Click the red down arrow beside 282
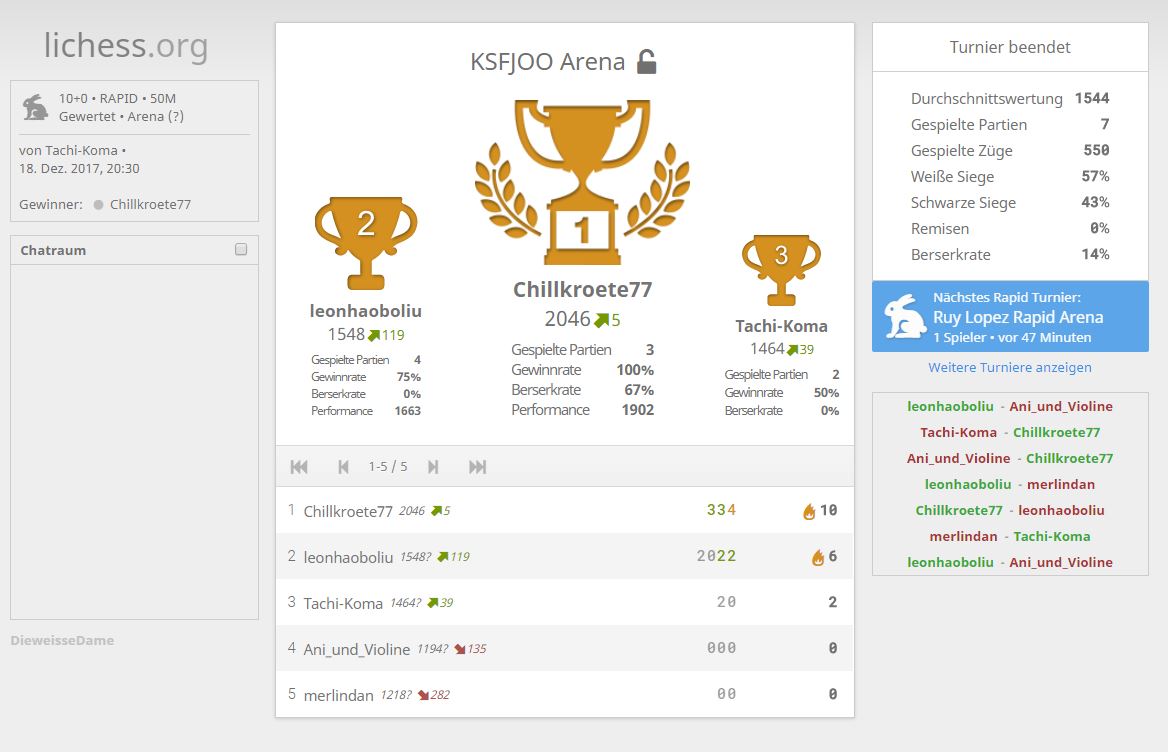Screen dimensions: 1168x752 tap(423, 695)
